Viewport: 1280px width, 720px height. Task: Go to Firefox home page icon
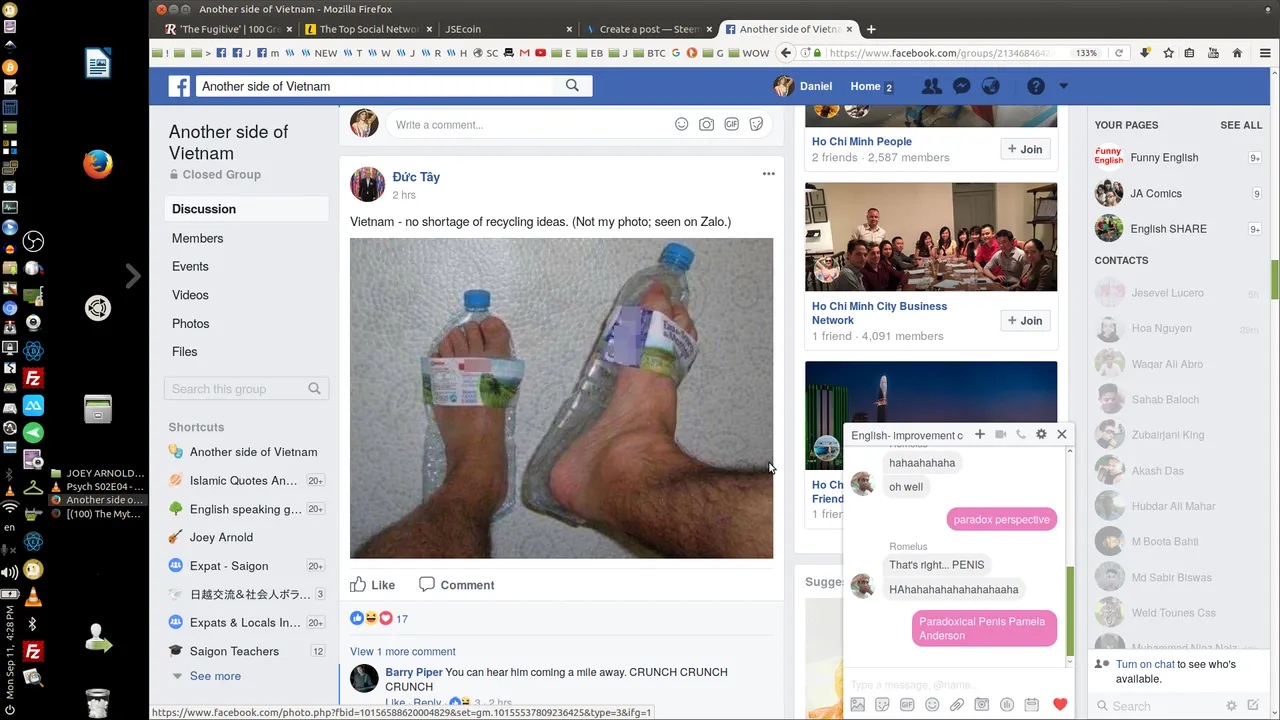click(1237, 53)
